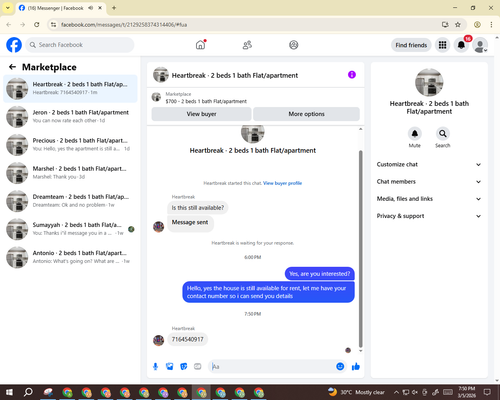View site information icon in the address bar
Image resolution: width=500 pixels, height=400 pixels.
53,25
